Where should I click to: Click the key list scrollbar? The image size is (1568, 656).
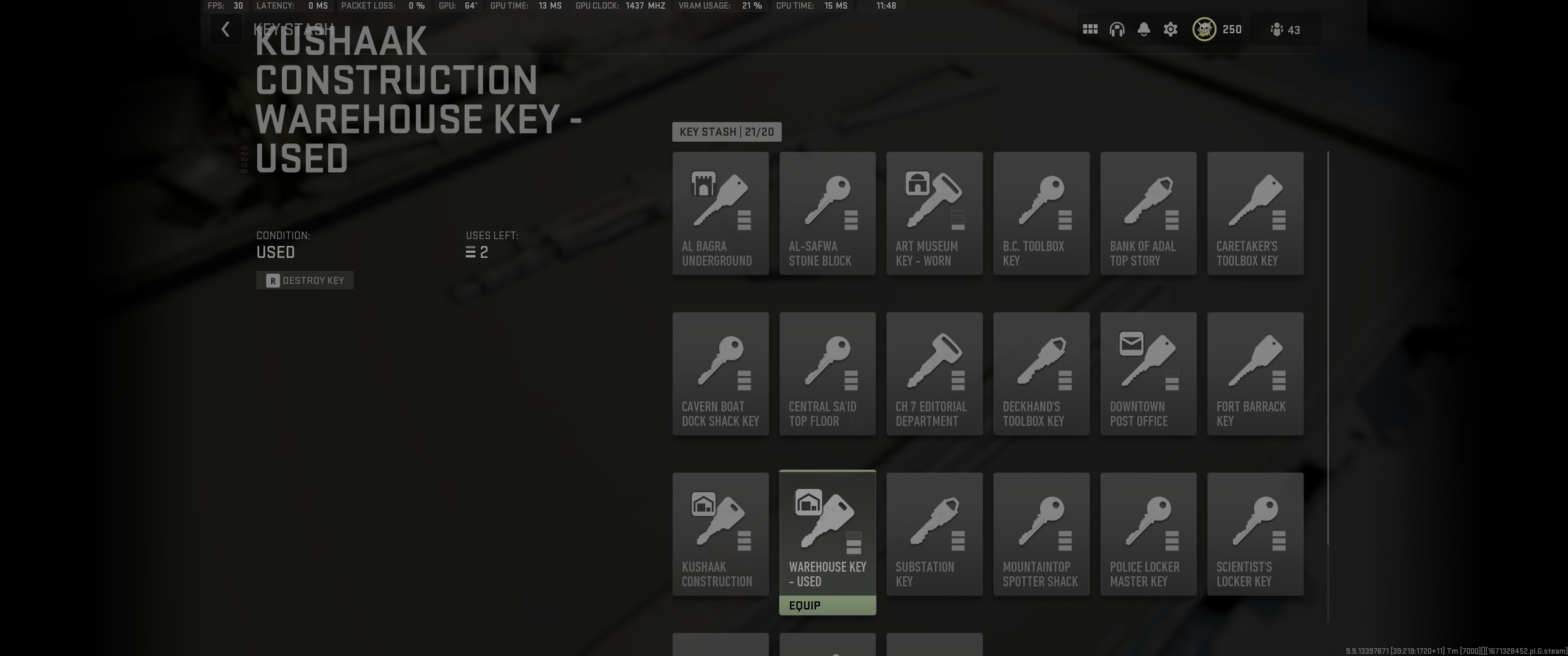coord(1328,348)
